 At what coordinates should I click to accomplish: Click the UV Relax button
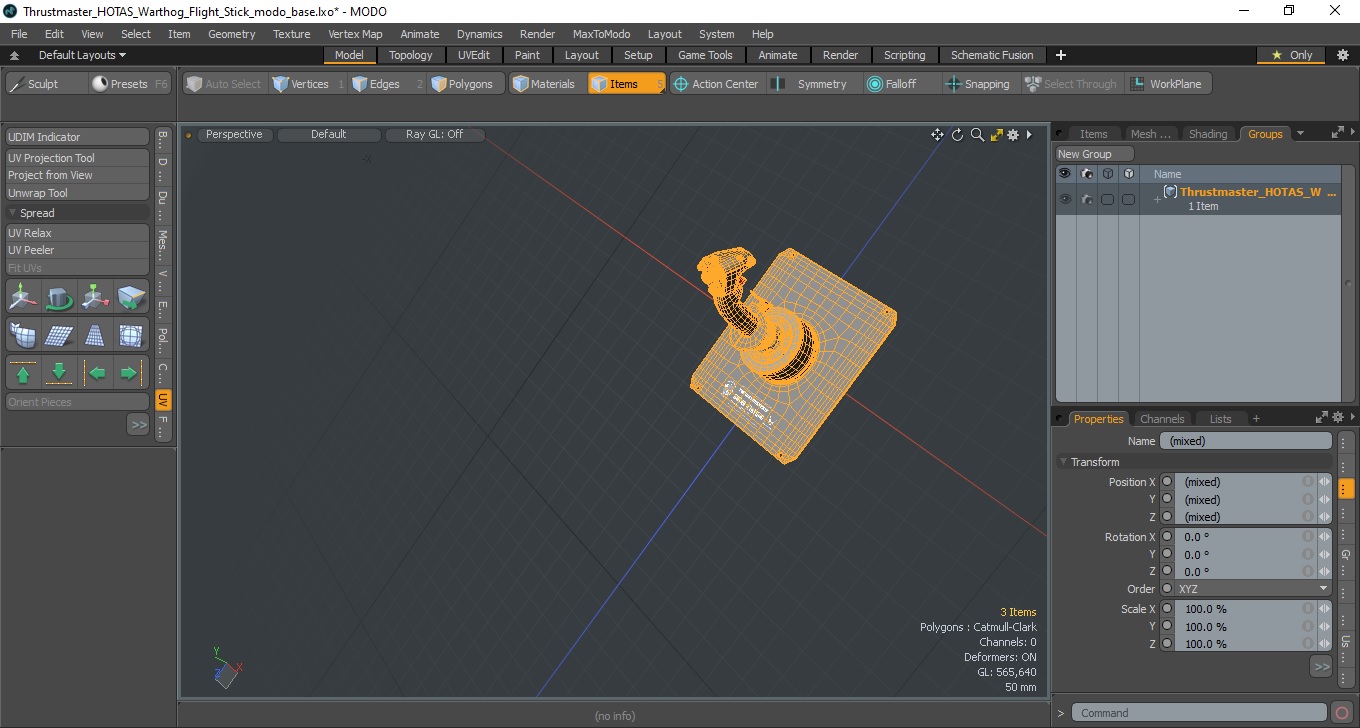point(78,233)
